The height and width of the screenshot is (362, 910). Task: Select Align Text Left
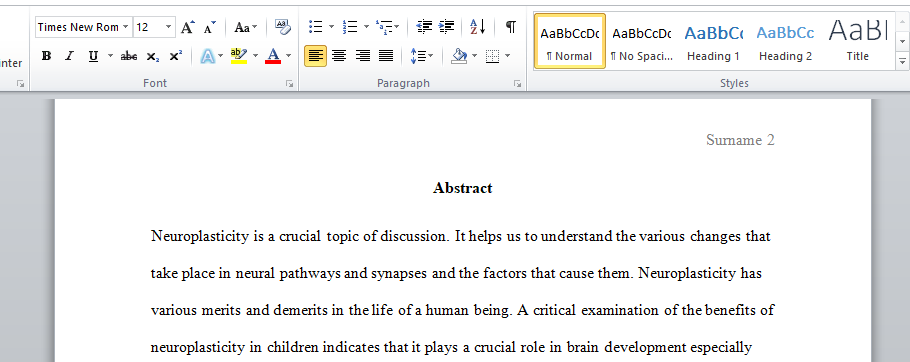[316, 56]
